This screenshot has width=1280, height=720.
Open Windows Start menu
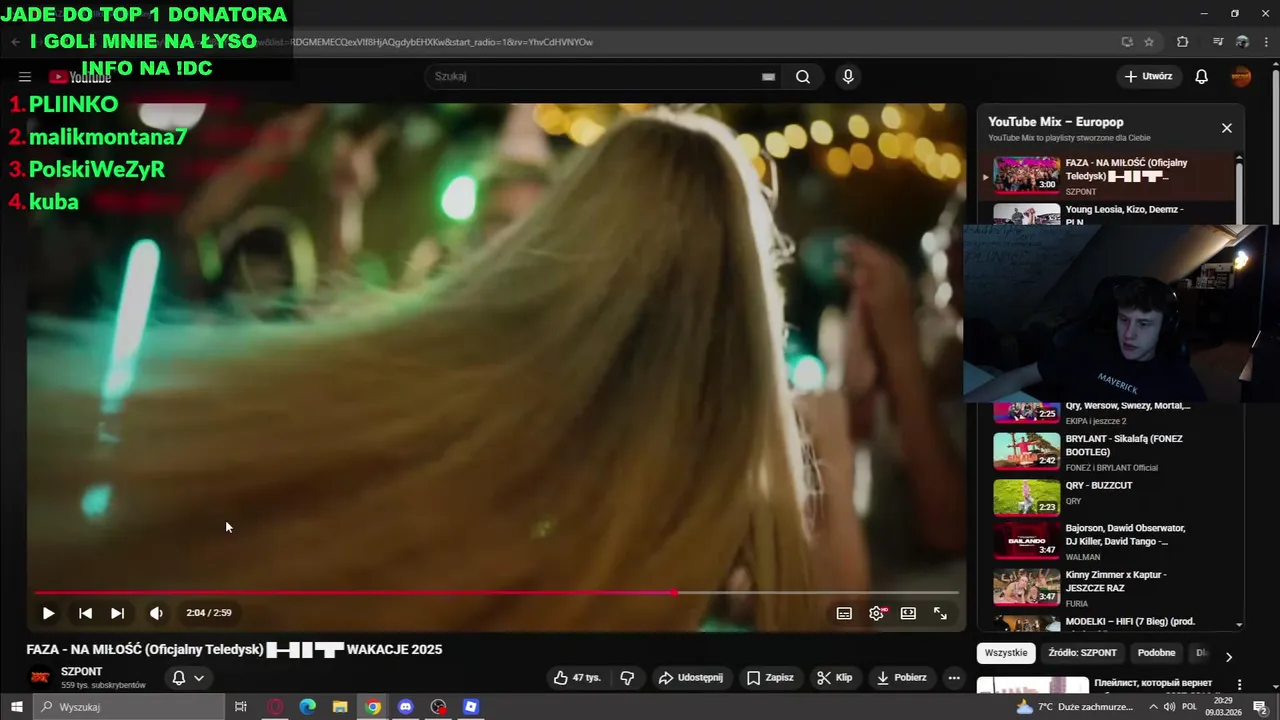coord(16,707)
